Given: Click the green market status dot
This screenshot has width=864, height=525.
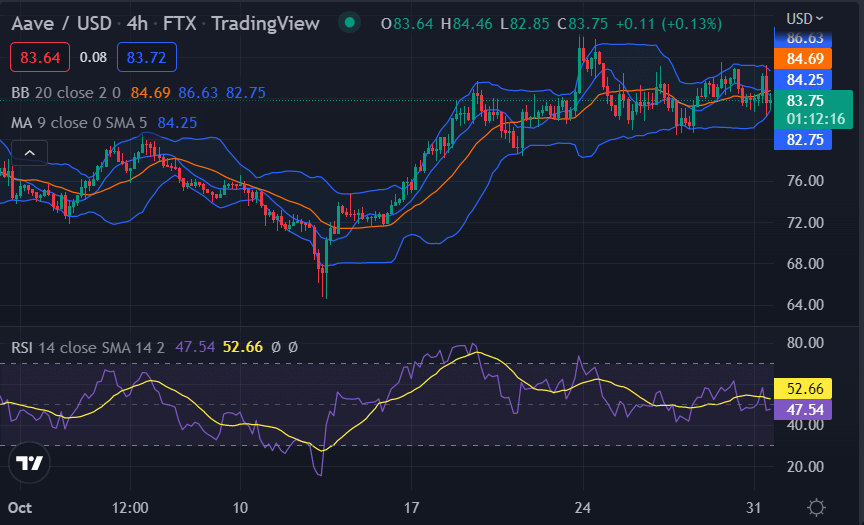Looking at the screenshot, I should [349, 23].
